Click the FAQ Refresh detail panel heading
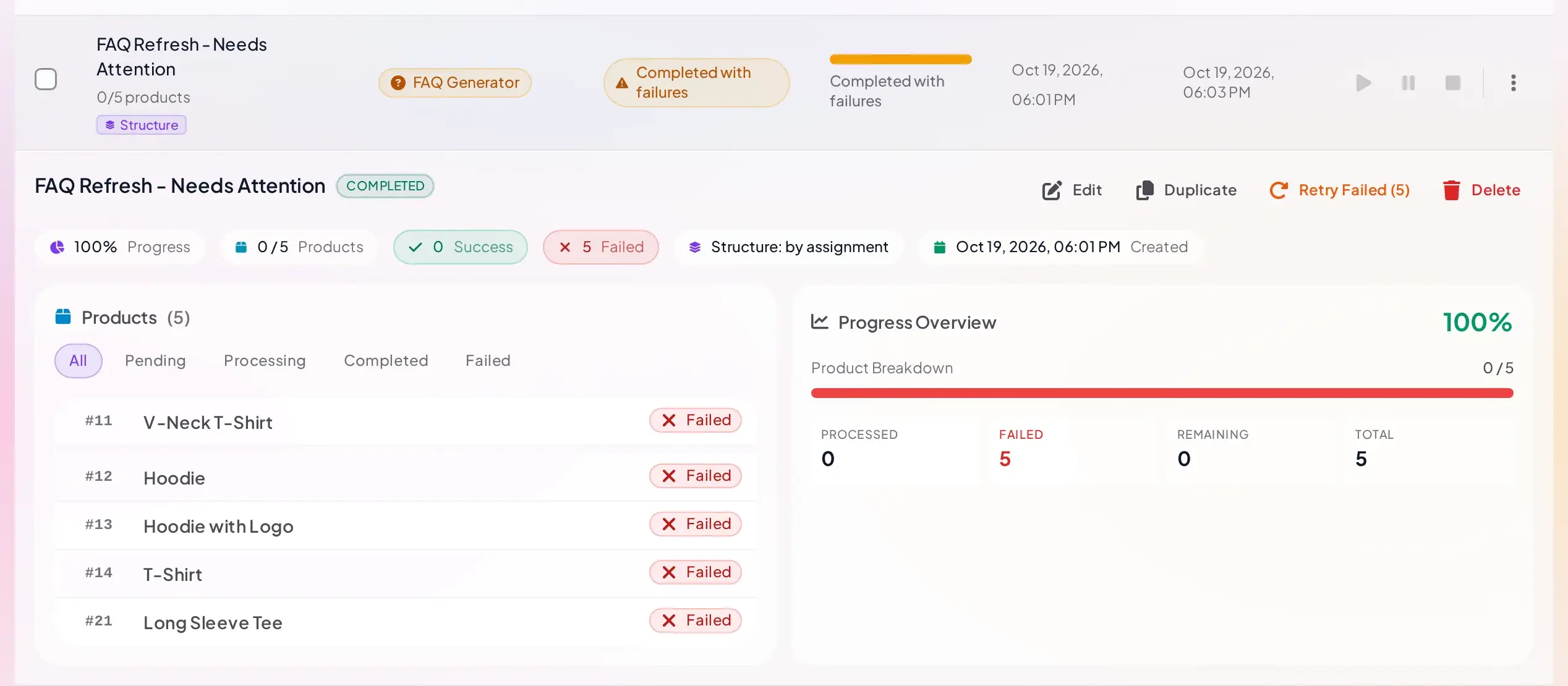Viewport: 1568px width, 686px height. pos(180,186)
